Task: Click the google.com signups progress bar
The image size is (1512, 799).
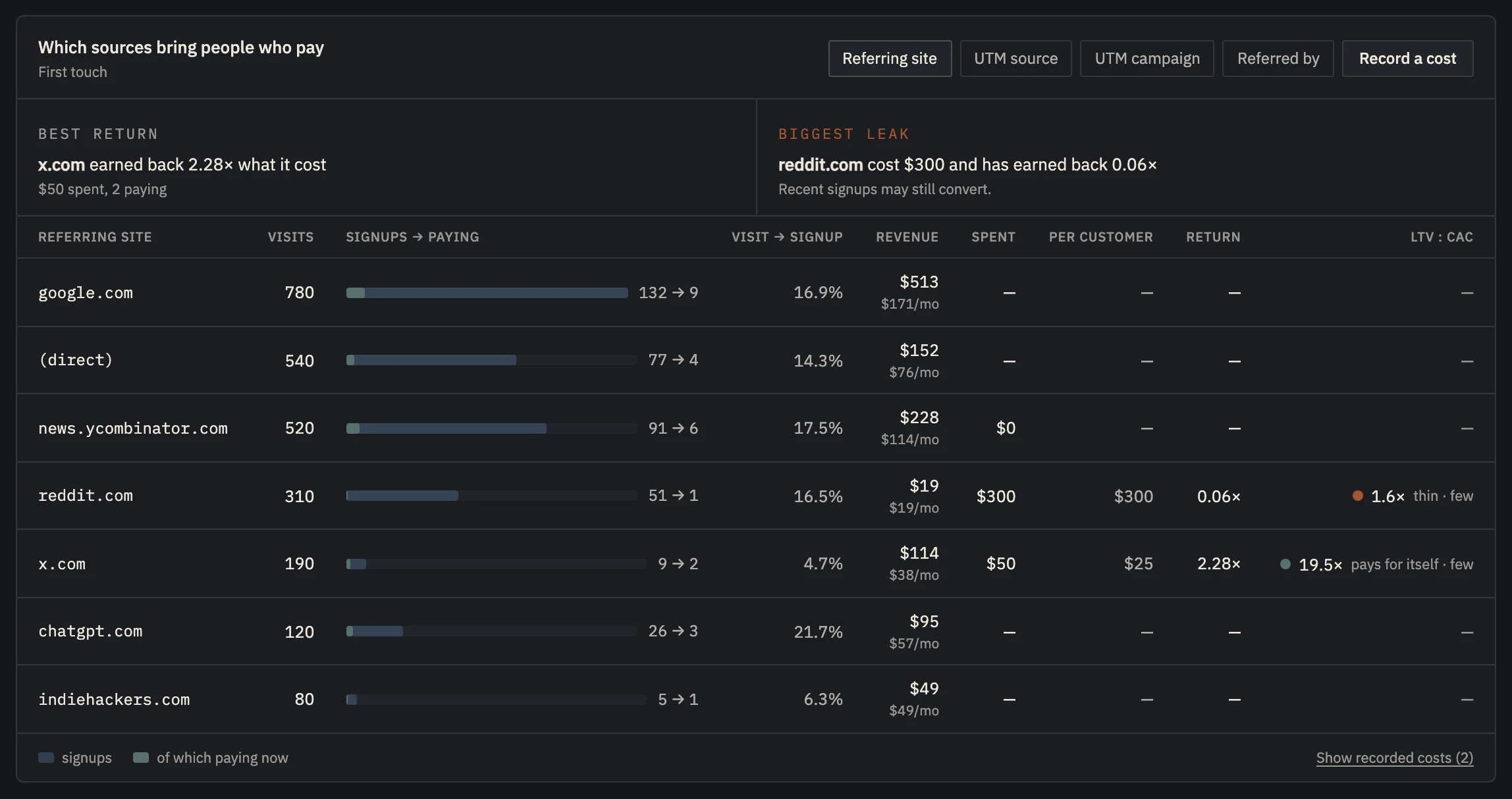Action: pyautogui.click(x=487, y=293)
